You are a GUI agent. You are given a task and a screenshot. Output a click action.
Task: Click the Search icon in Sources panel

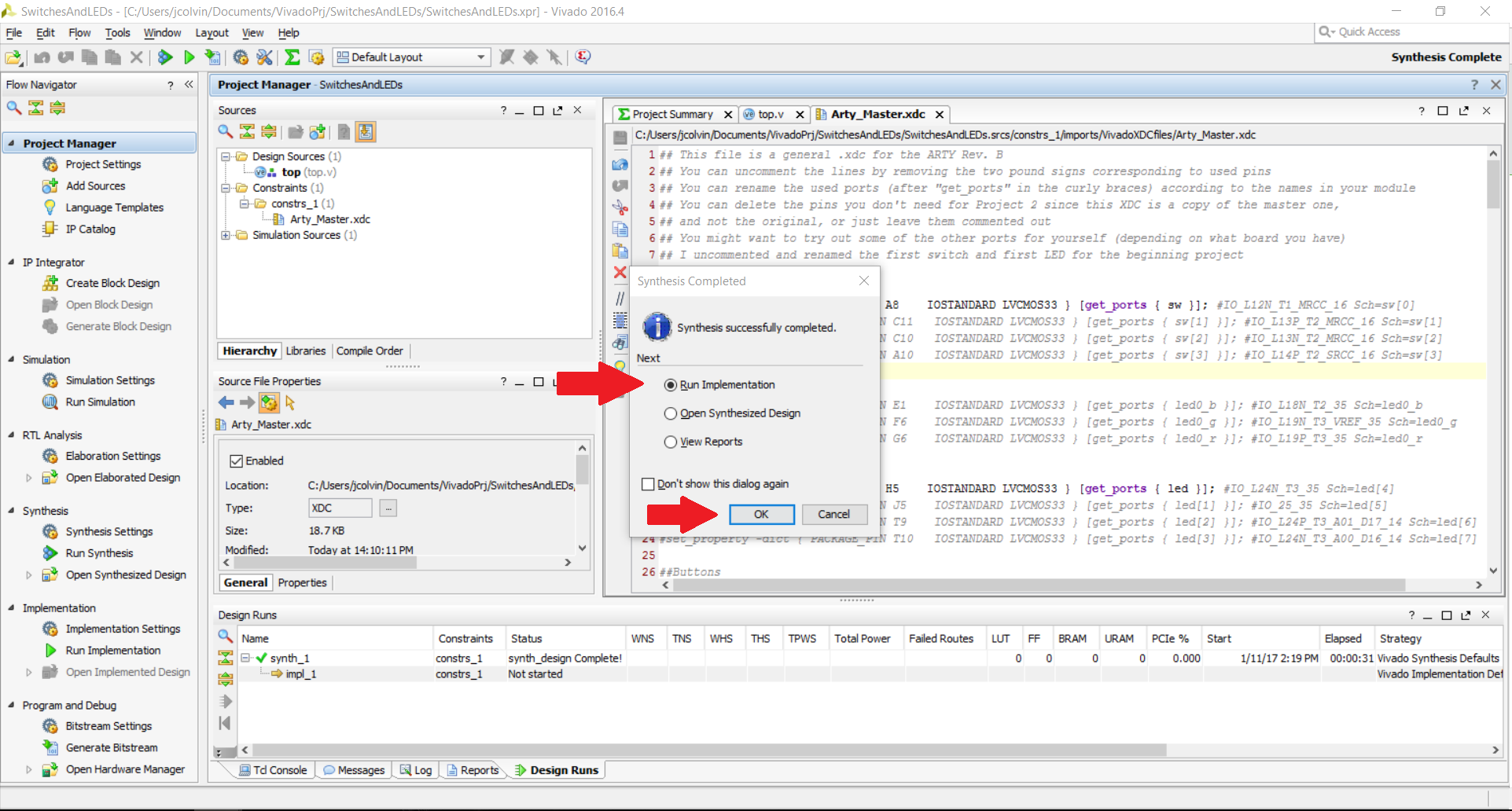tap(226, 132)
